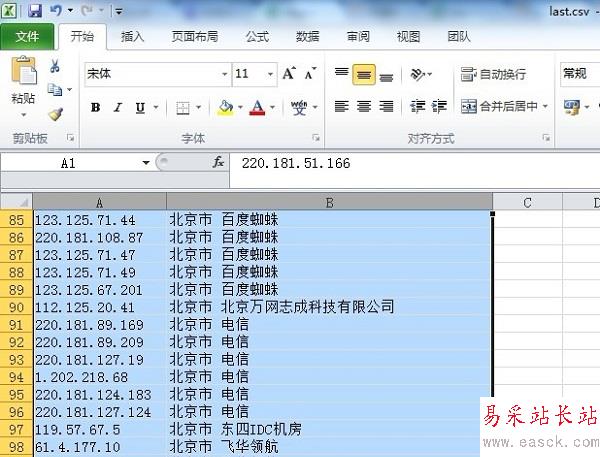600x457 pixels.
Task: Click the Cut scissors icon
Action: pos(55,67)
